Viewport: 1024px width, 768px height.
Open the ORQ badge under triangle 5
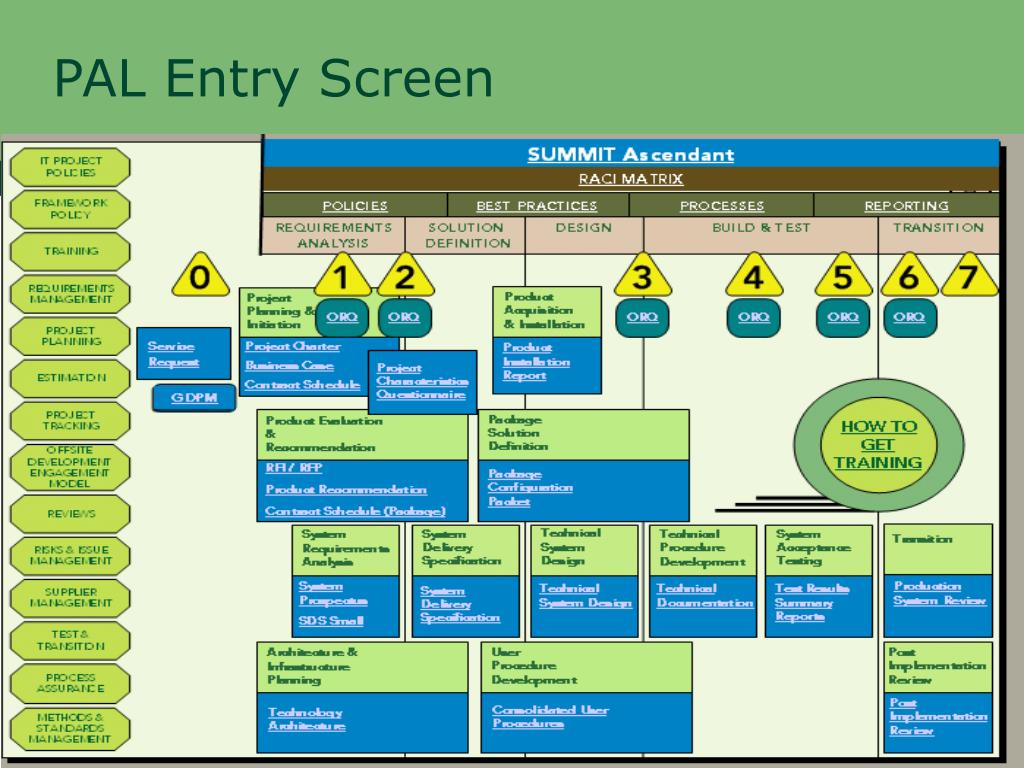coord(843,317)
